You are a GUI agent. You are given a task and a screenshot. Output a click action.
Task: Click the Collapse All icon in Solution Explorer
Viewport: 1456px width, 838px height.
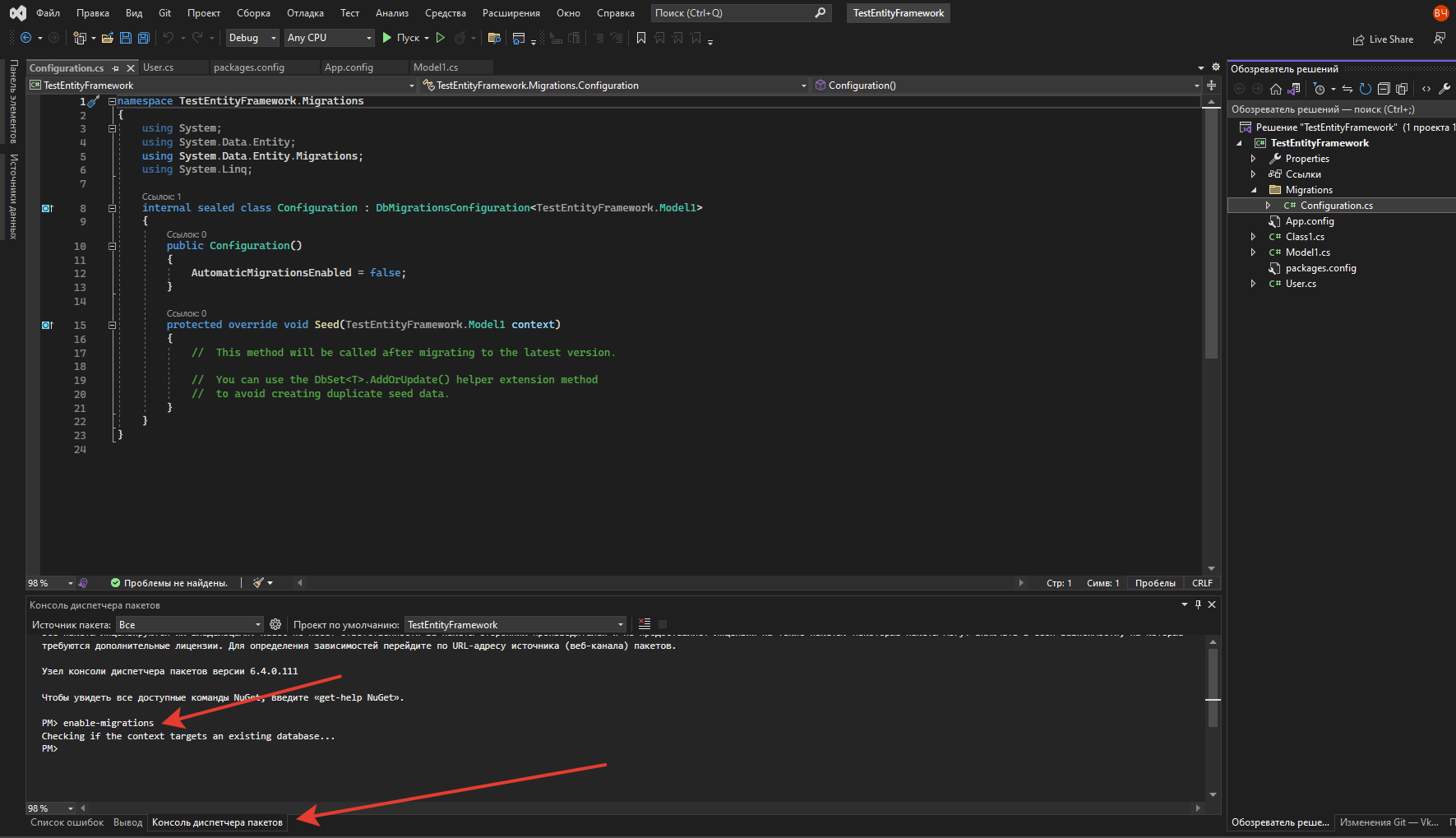coord(1384,89)
